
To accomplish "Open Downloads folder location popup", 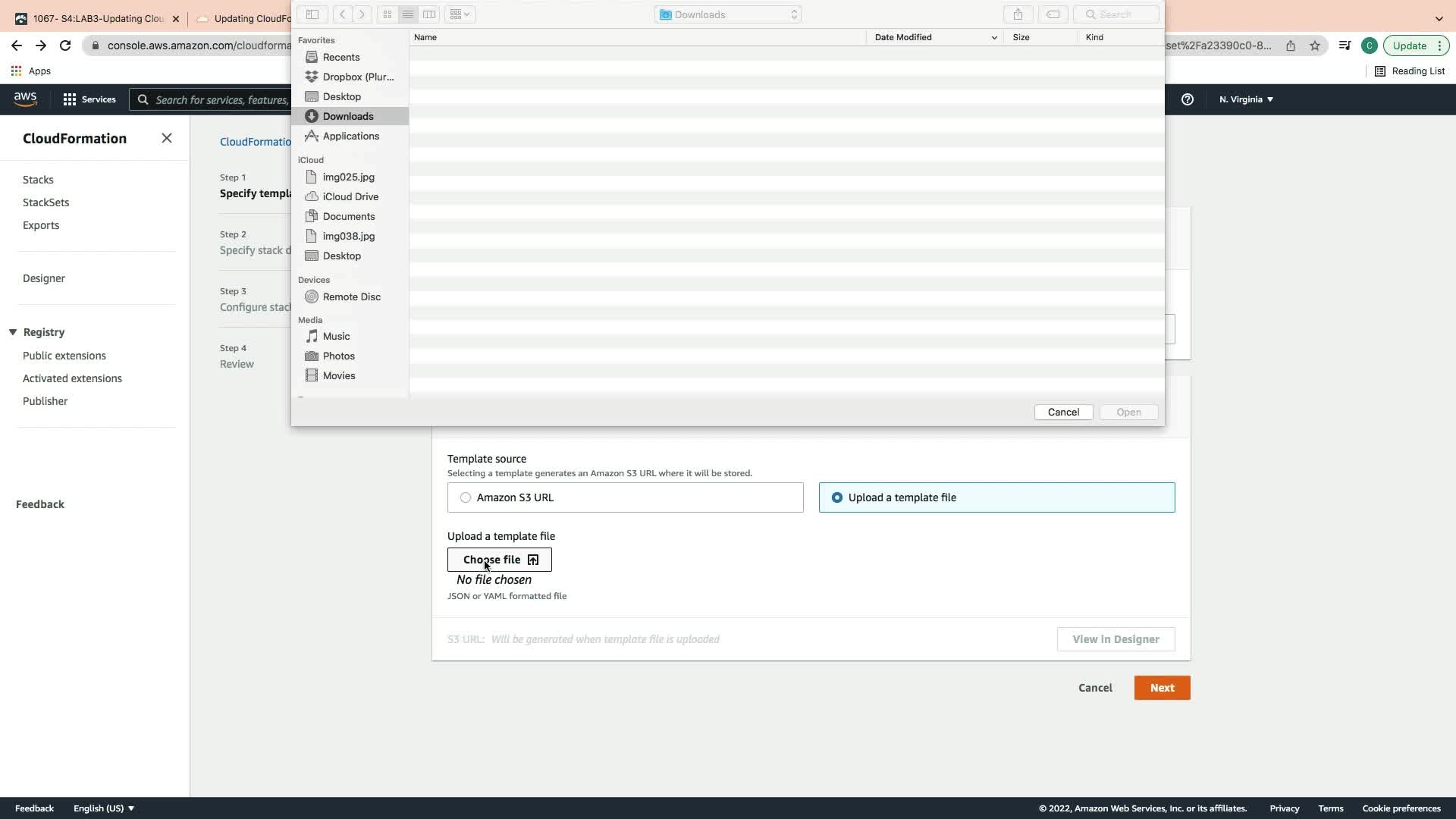I will [x=728, y=14].
